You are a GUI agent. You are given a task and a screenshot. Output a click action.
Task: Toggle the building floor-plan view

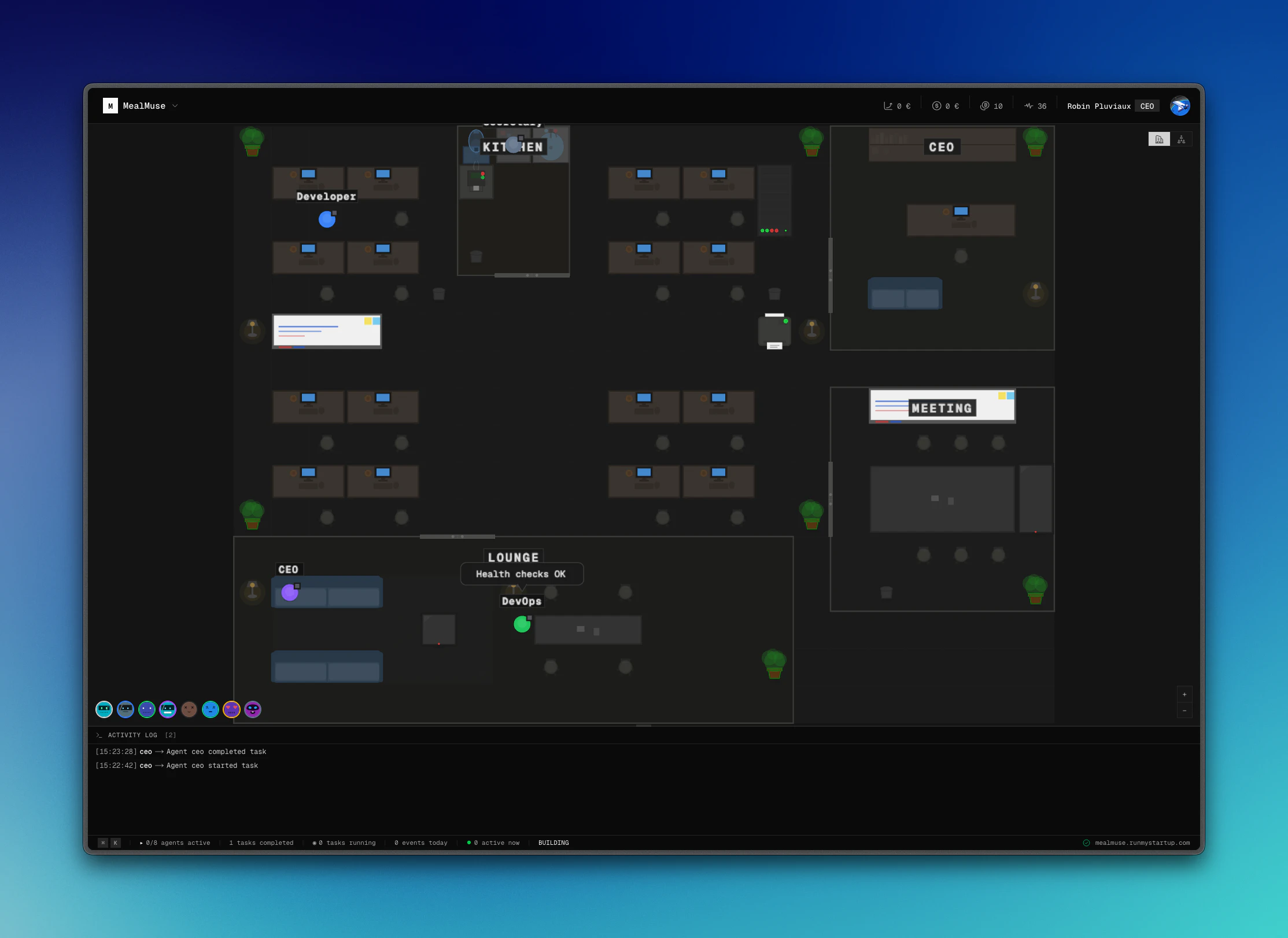tap(1160, 139)
